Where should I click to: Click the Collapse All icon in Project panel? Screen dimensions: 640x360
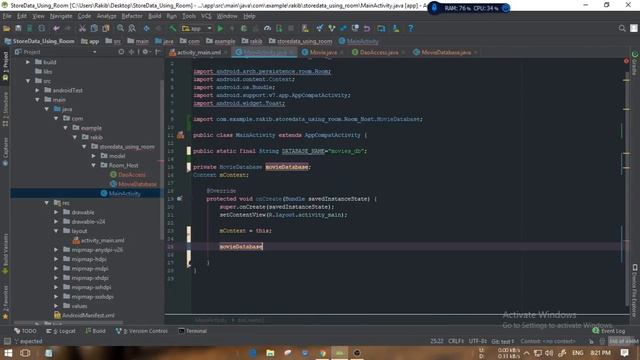click(131, 52)
